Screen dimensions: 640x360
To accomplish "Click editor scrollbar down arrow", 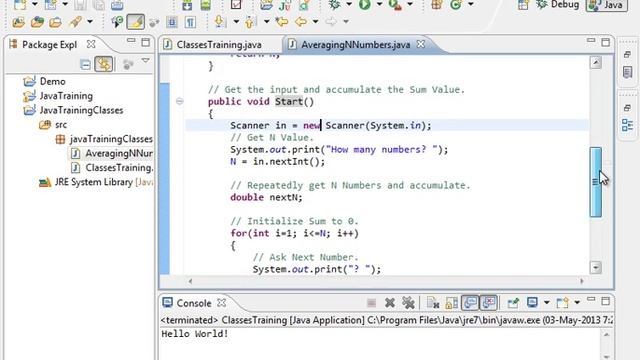I will 596,268.
